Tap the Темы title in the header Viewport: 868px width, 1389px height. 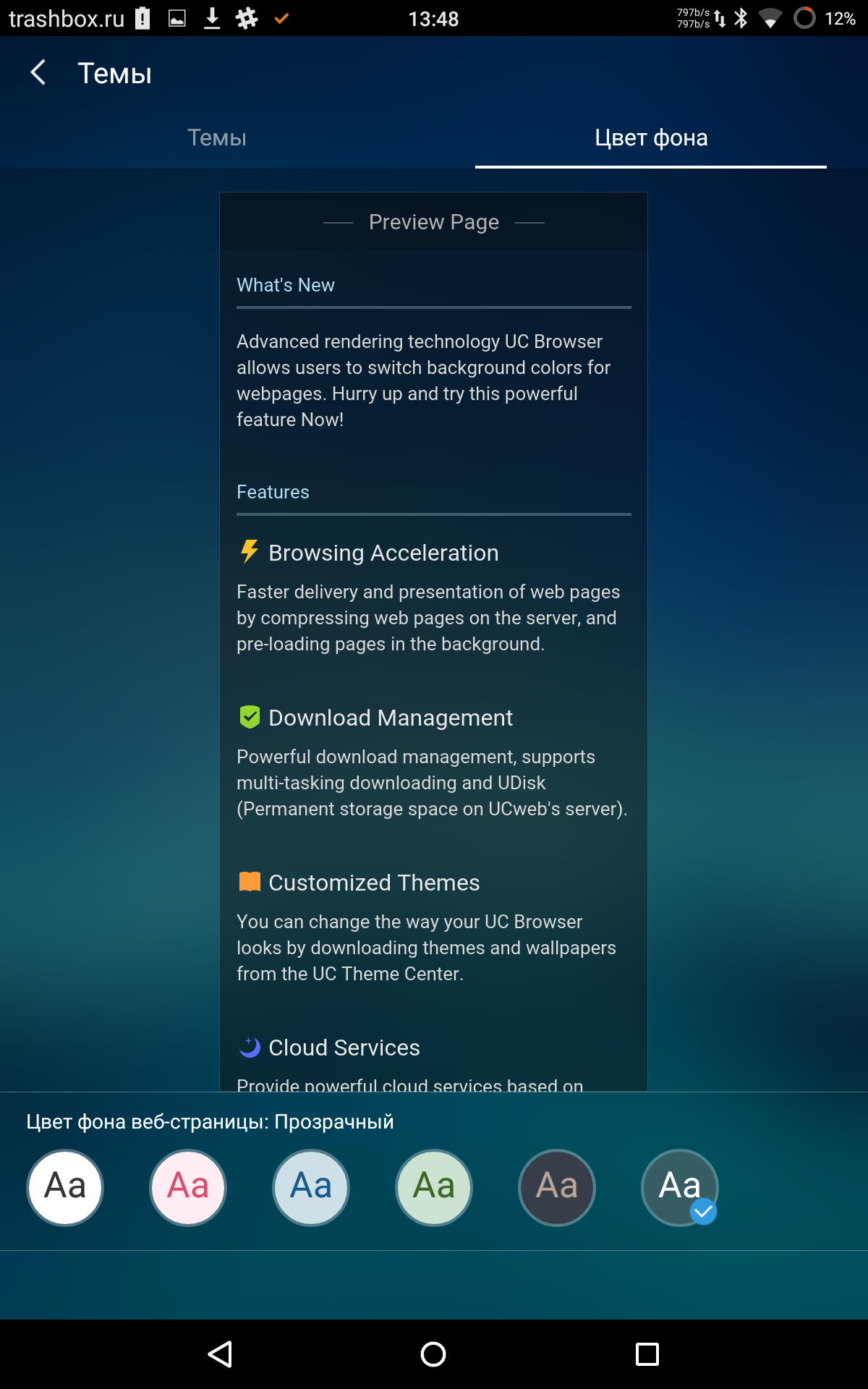(114, 74)
